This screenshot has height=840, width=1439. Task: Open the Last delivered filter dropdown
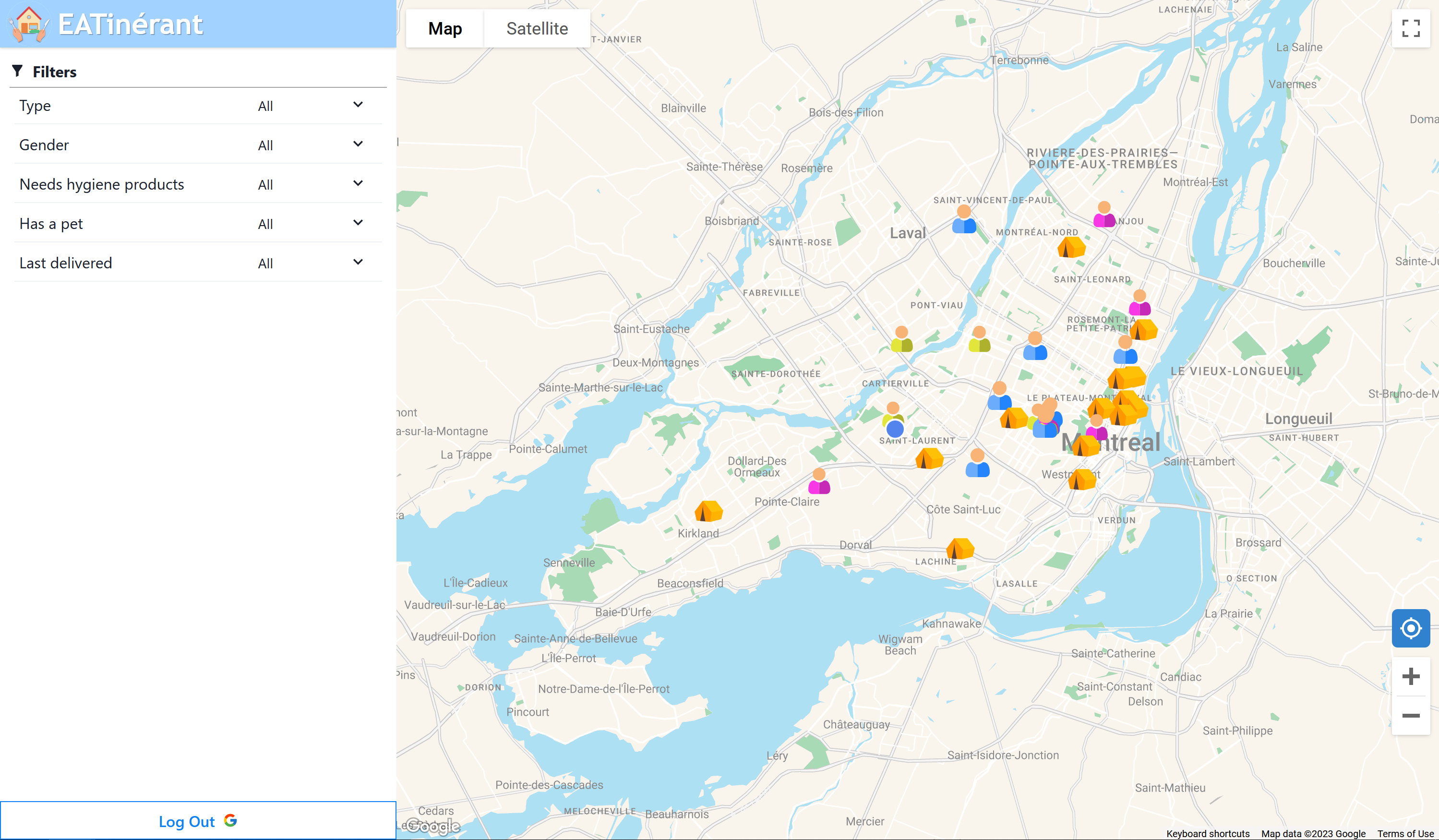[311, 263]
